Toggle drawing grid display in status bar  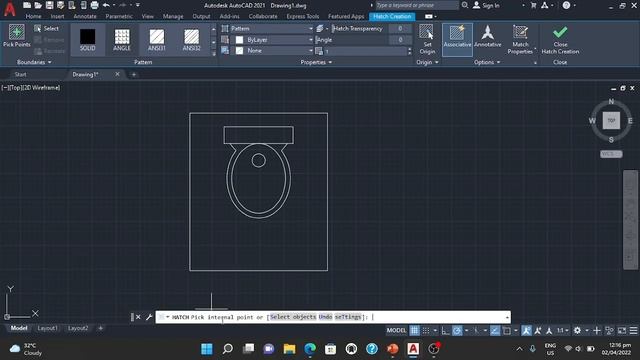click(x=414, y=331)
